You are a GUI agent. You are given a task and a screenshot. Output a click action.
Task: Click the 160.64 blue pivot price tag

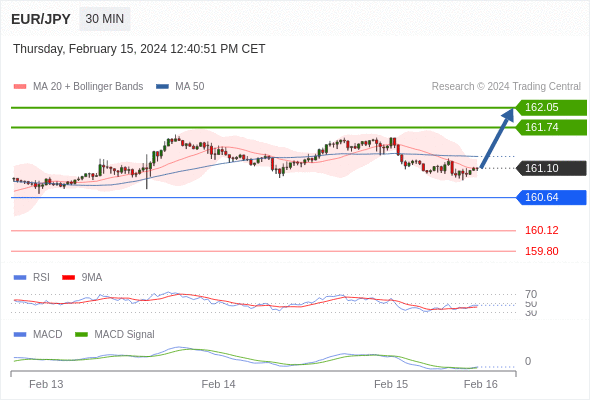(551, 198)
